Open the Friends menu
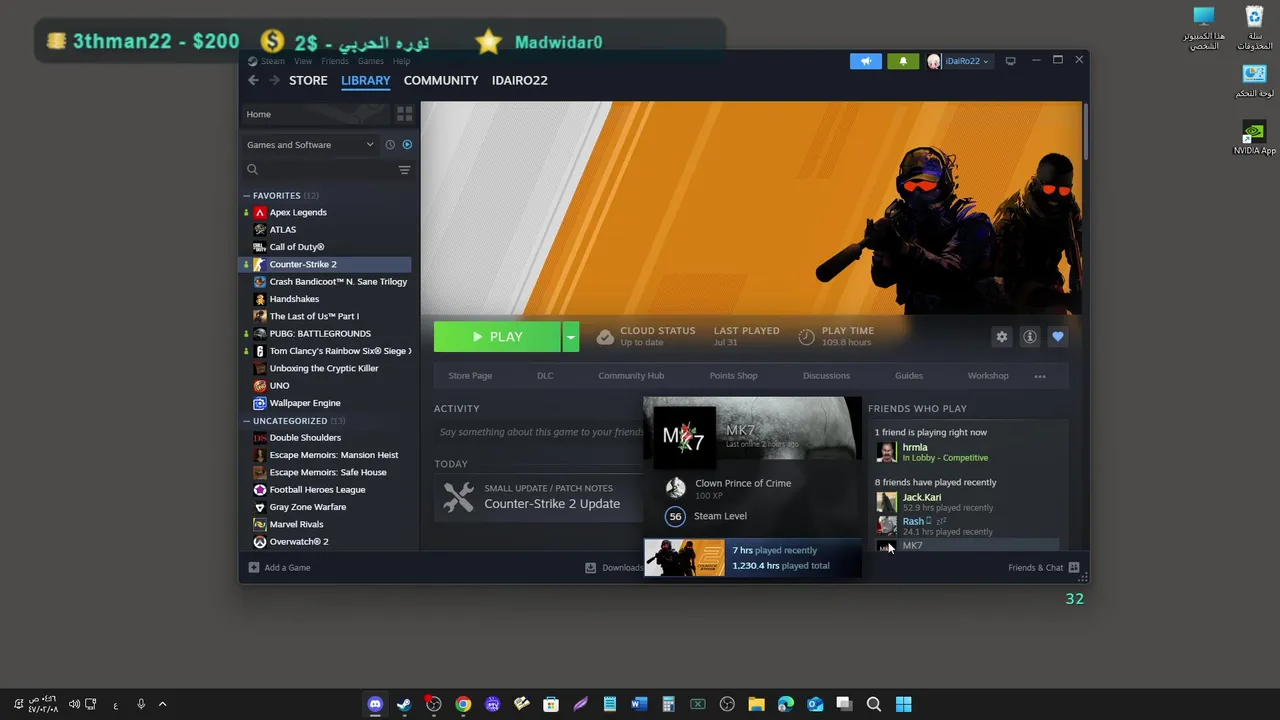 335,61
